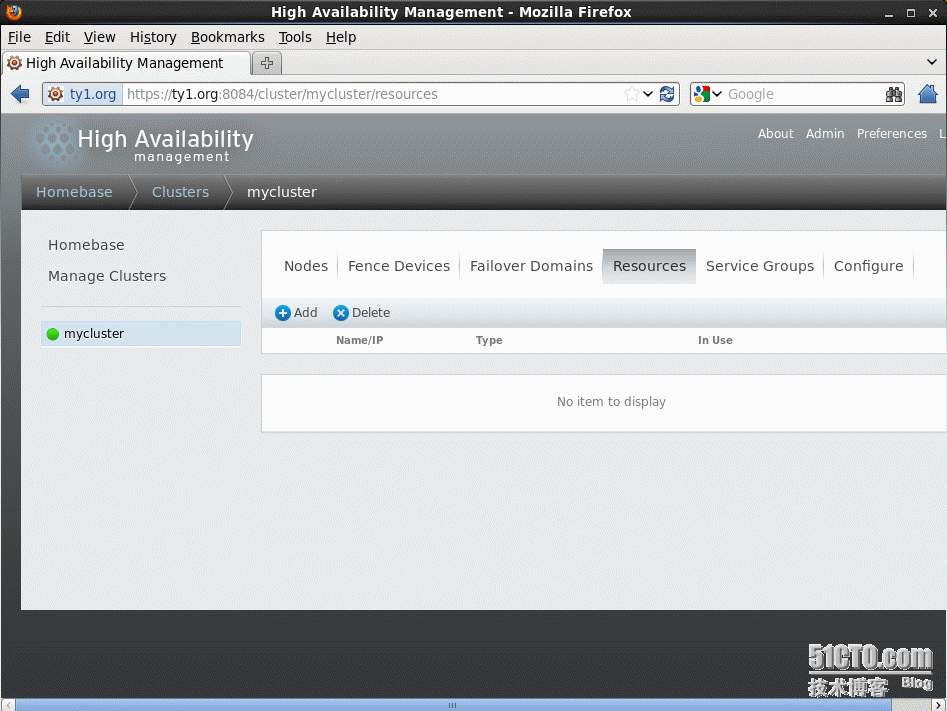The height and width of the screenshot is (711, 947).
Task: Click the horizontal scrollbar thumb
Action: [x=453, y=705]
